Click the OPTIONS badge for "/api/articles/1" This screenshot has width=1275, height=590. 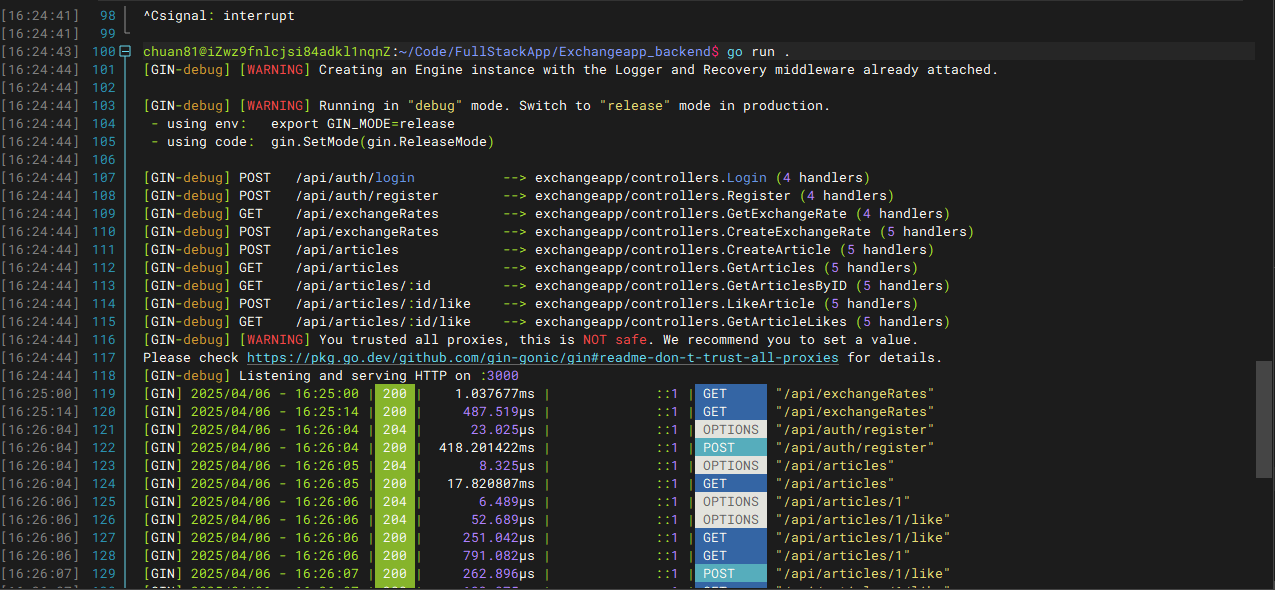tap(731, 502)
